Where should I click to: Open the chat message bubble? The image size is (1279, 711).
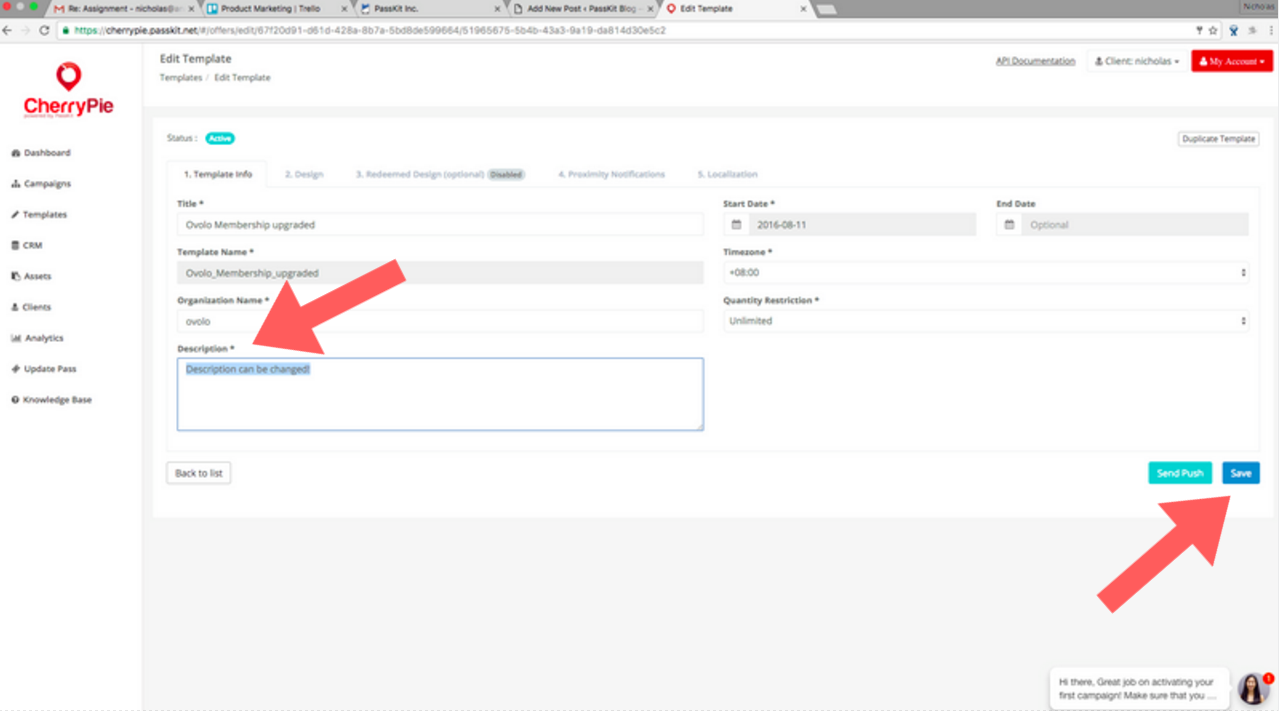(1139, 688)
